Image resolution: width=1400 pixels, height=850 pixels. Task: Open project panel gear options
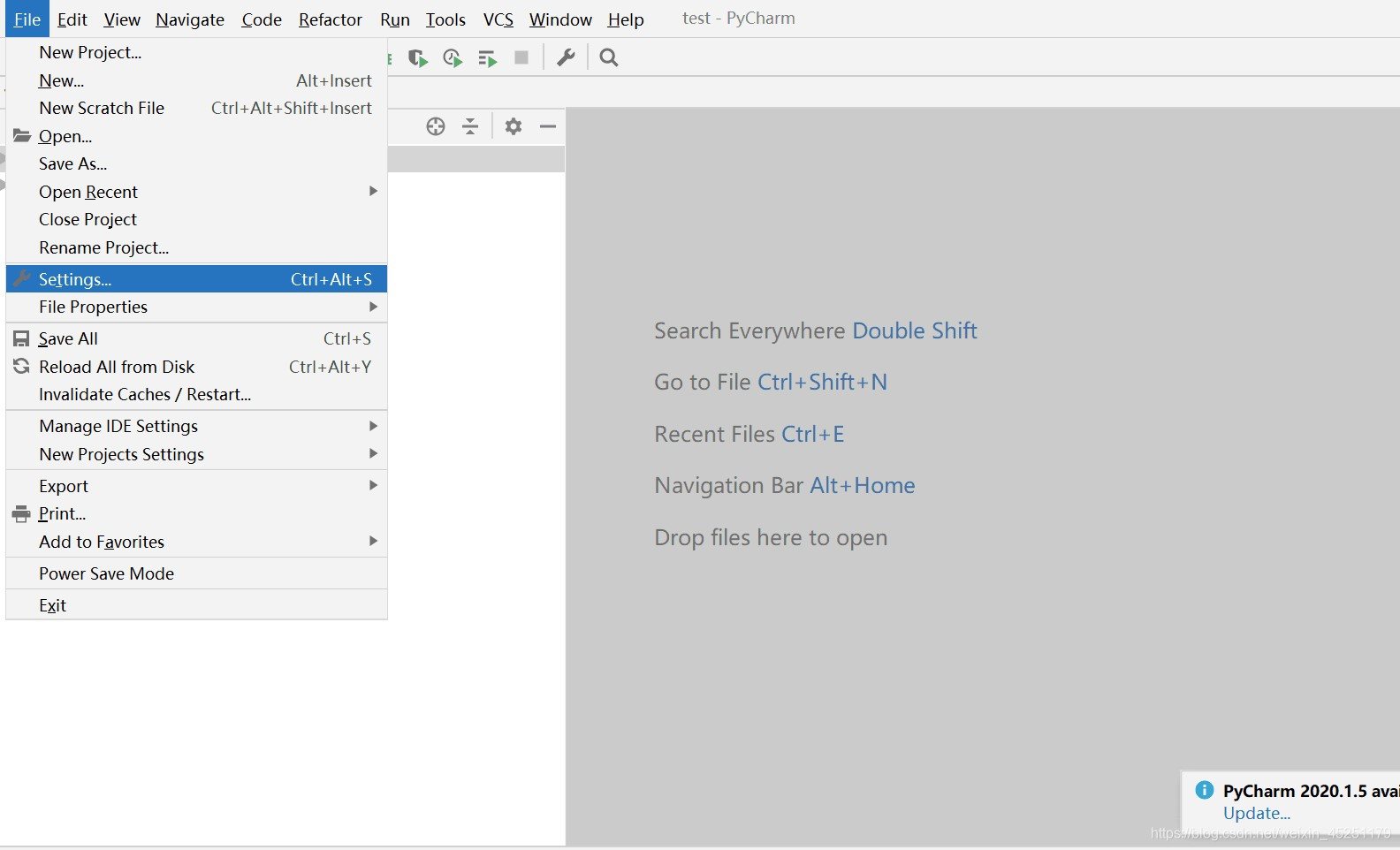(x=514, y=126)
